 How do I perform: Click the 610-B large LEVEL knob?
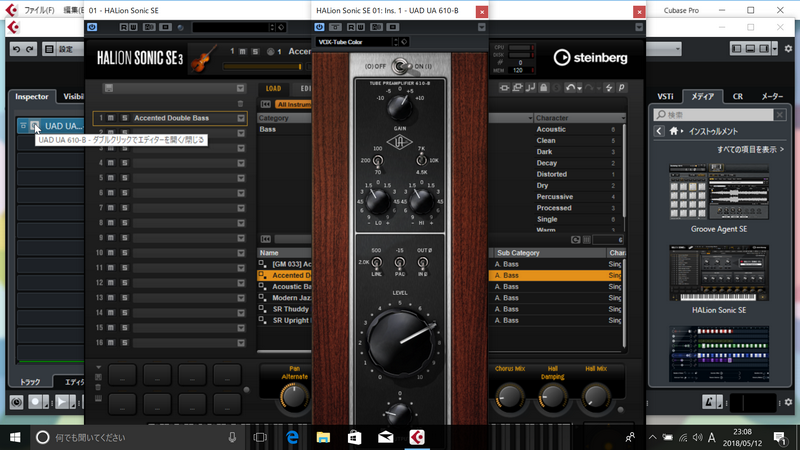coord(400,342)
